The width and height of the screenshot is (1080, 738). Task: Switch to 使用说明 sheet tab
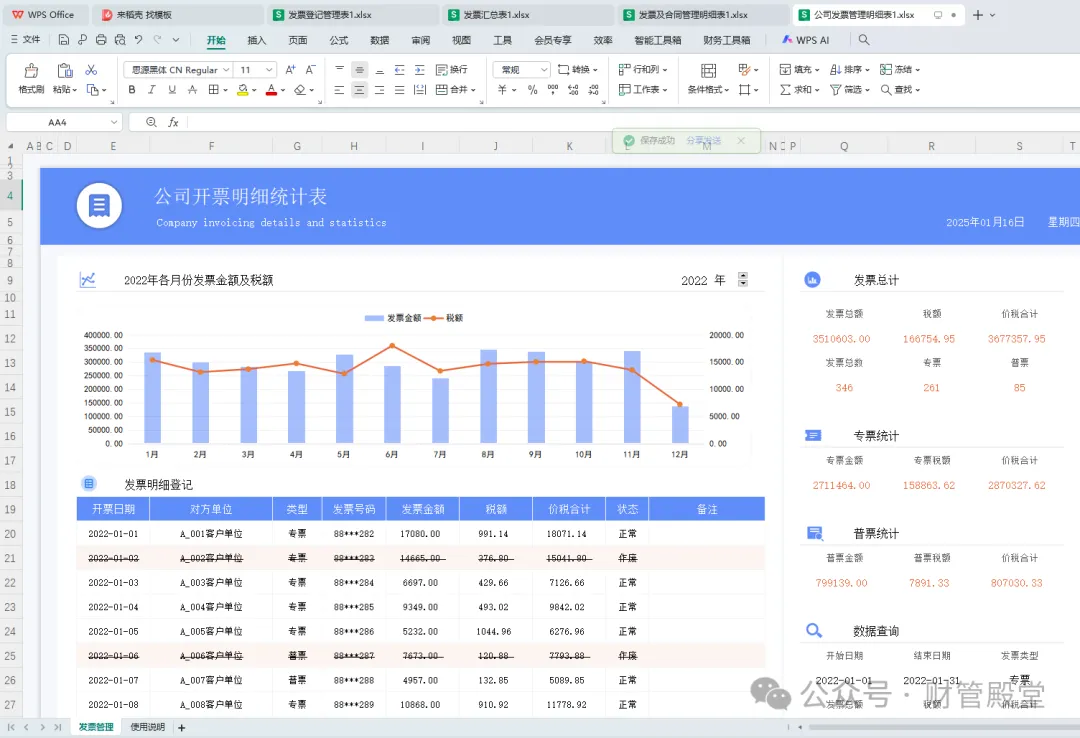147,727
